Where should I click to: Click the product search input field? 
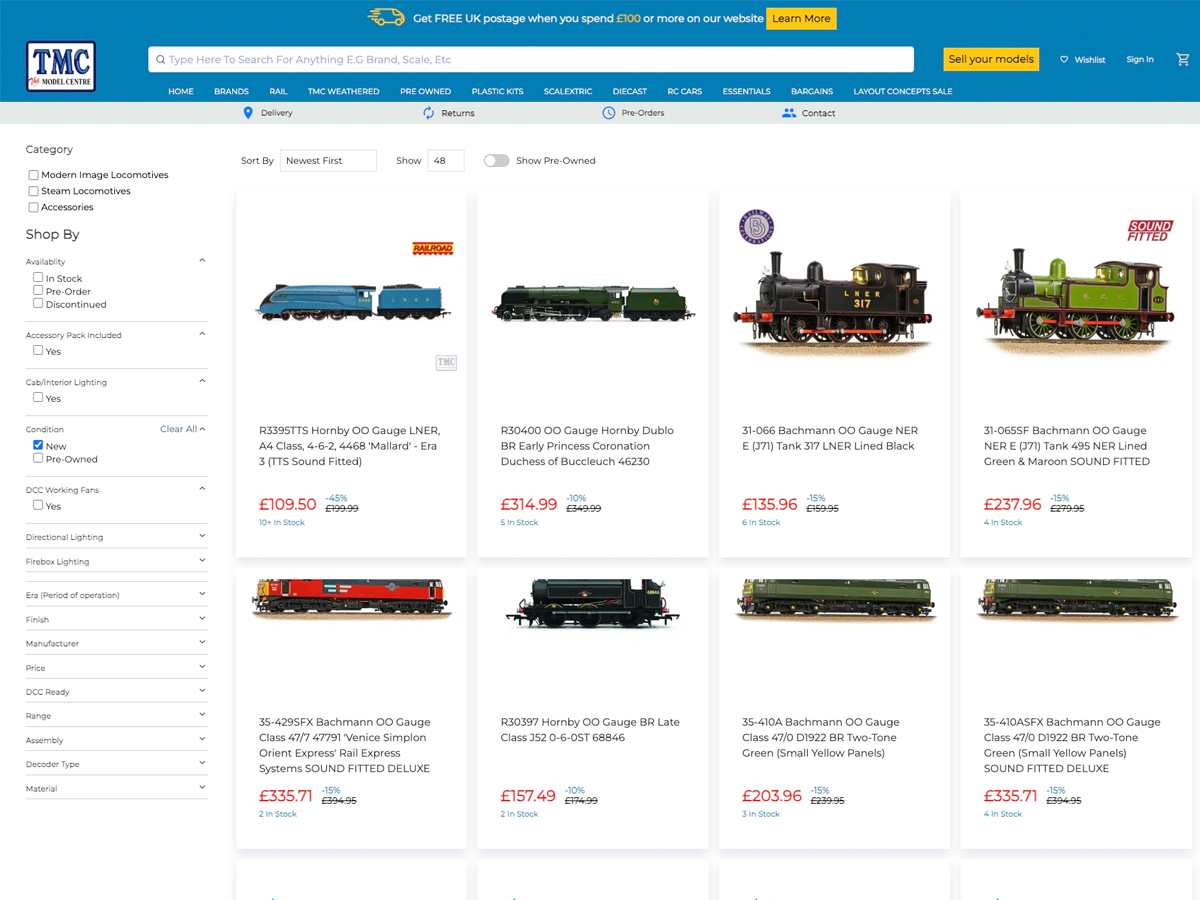[531, 59]
